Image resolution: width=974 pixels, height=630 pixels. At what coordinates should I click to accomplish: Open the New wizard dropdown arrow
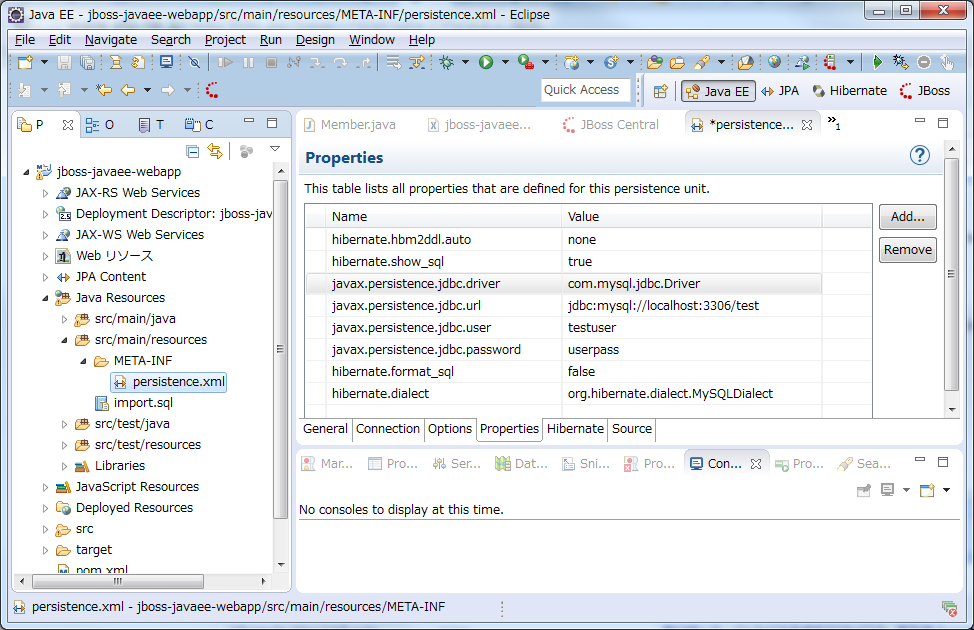[44, 62]
